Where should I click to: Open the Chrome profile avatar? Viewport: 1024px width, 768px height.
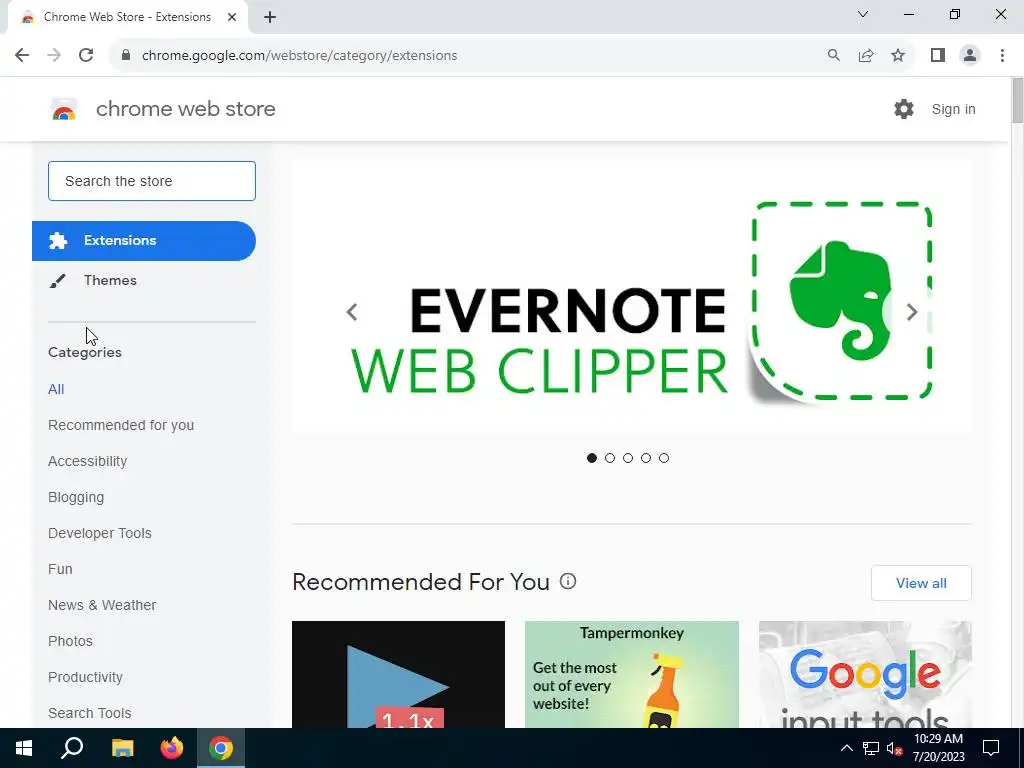(x=970, y=56)
